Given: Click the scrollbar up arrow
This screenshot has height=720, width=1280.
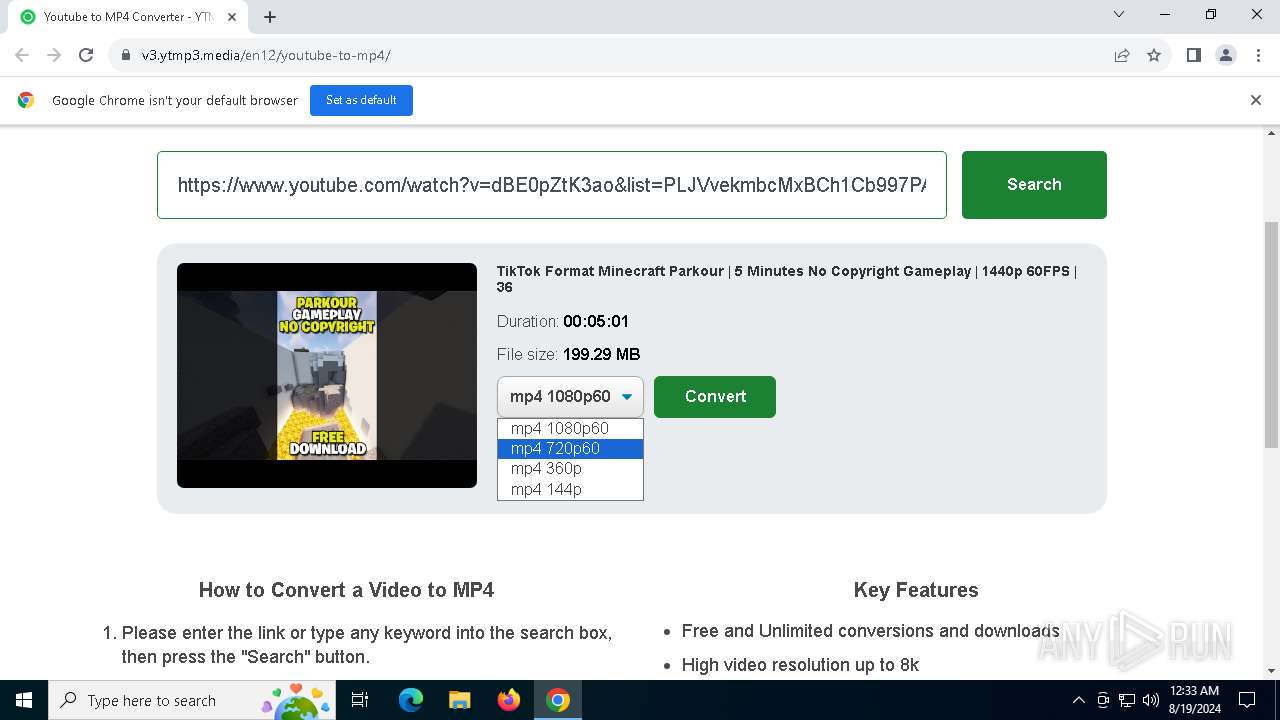Looking at the screenshot, I should pyautogui.click(x=1271, y=133).
